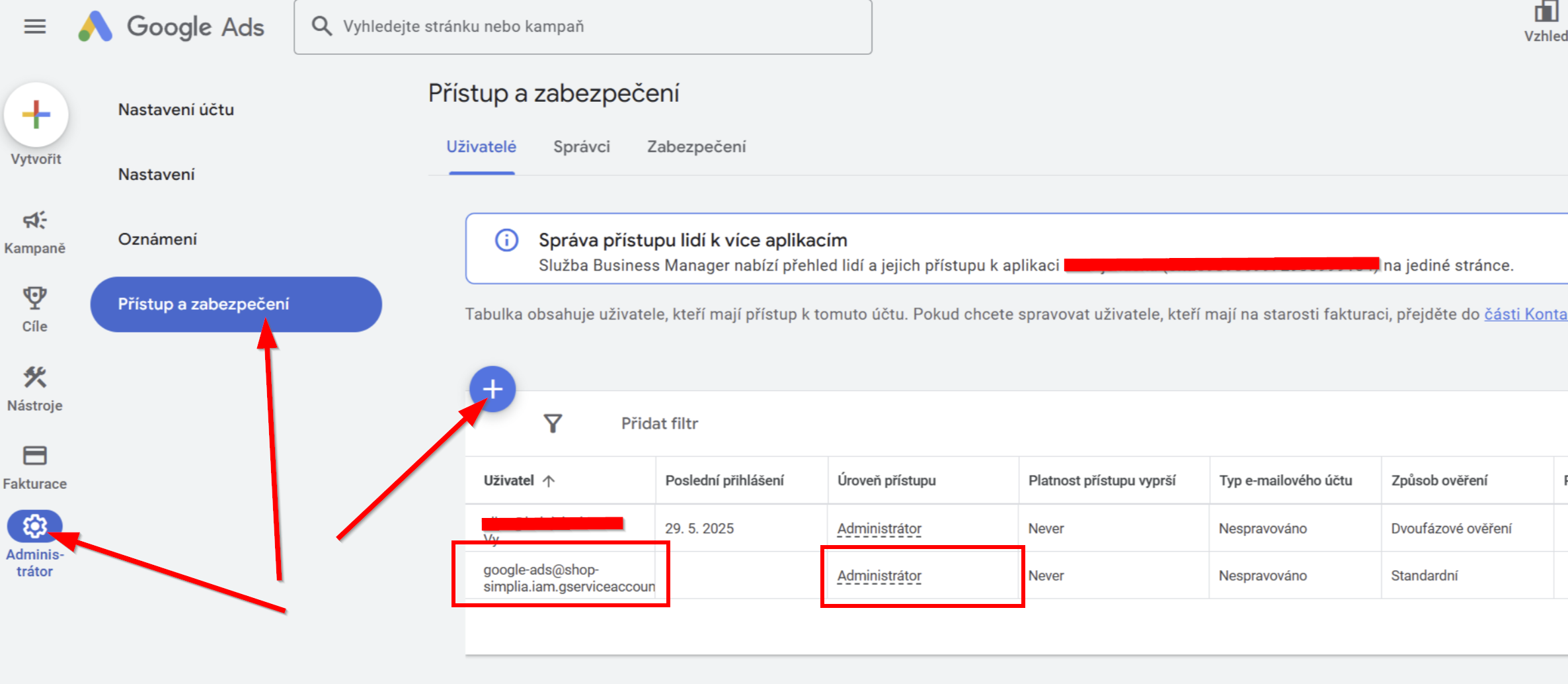Follow the části Kontakty link

pos(1526,314)
